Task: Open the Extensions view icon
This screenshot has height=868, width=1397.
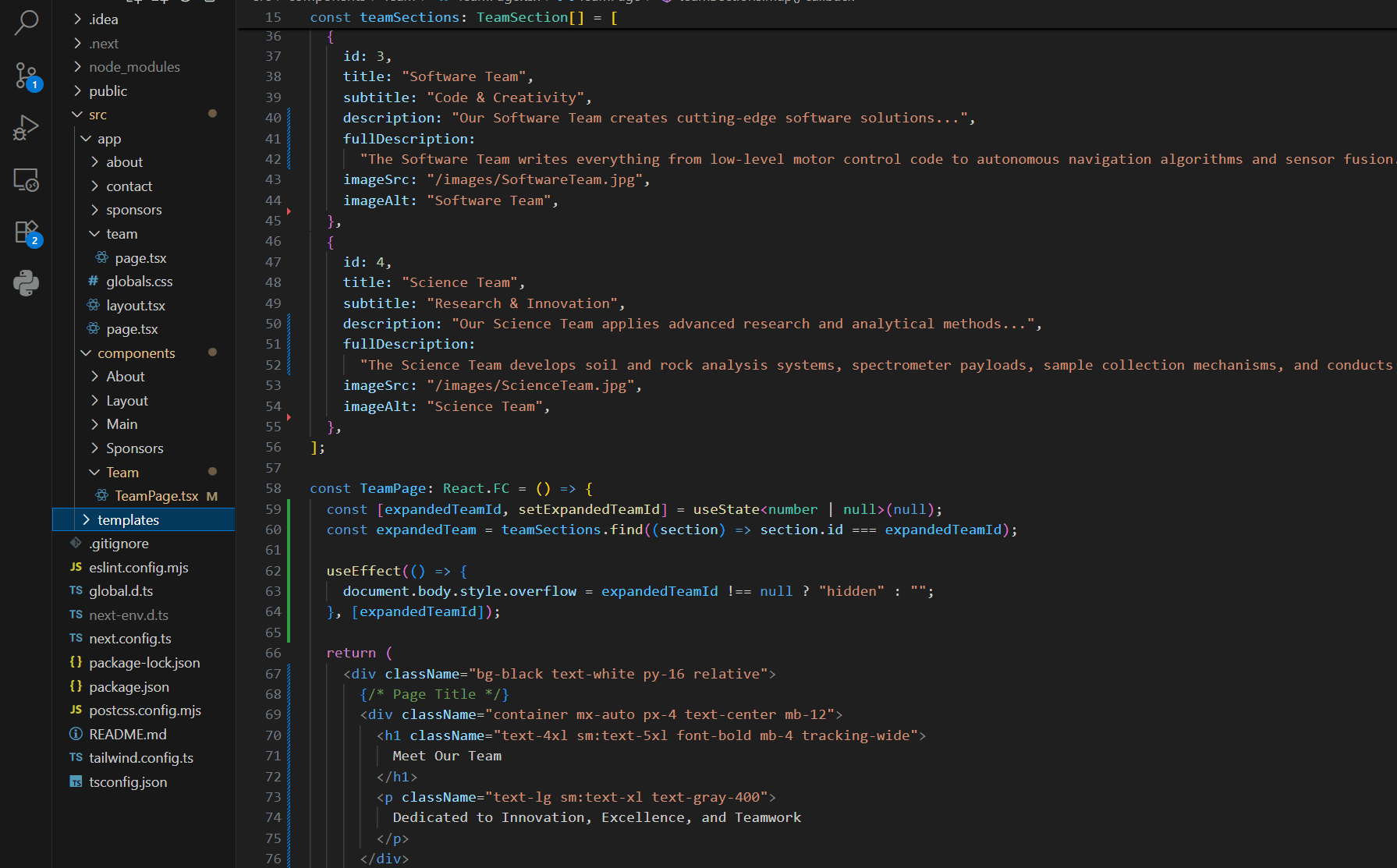Action: [x=27, y=232]
